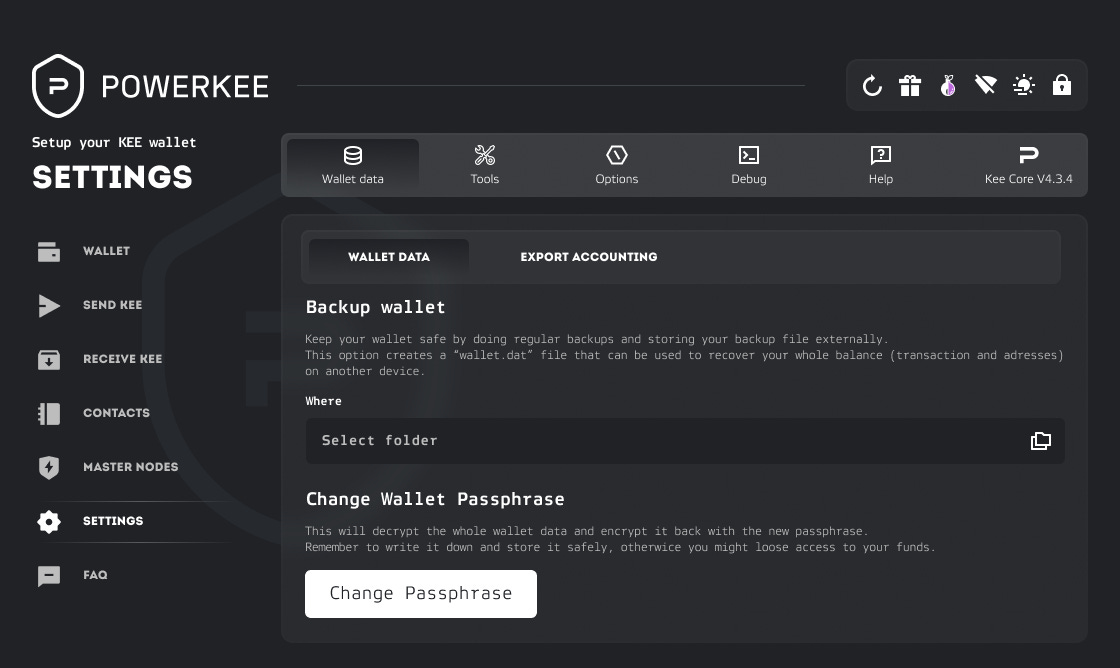Select SETTINGS in the sidebar
The height and width of the screenshot is (668, 1120).
click(x=113, y=521)
